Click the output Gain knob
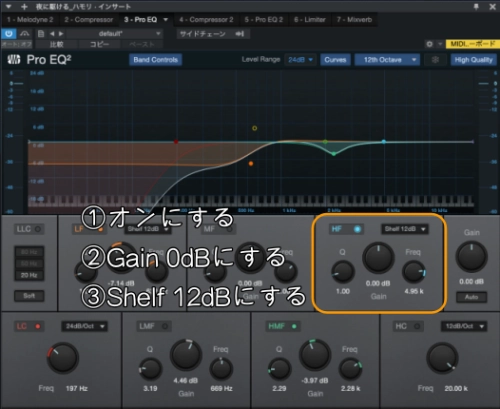 [x=471, y=258]
